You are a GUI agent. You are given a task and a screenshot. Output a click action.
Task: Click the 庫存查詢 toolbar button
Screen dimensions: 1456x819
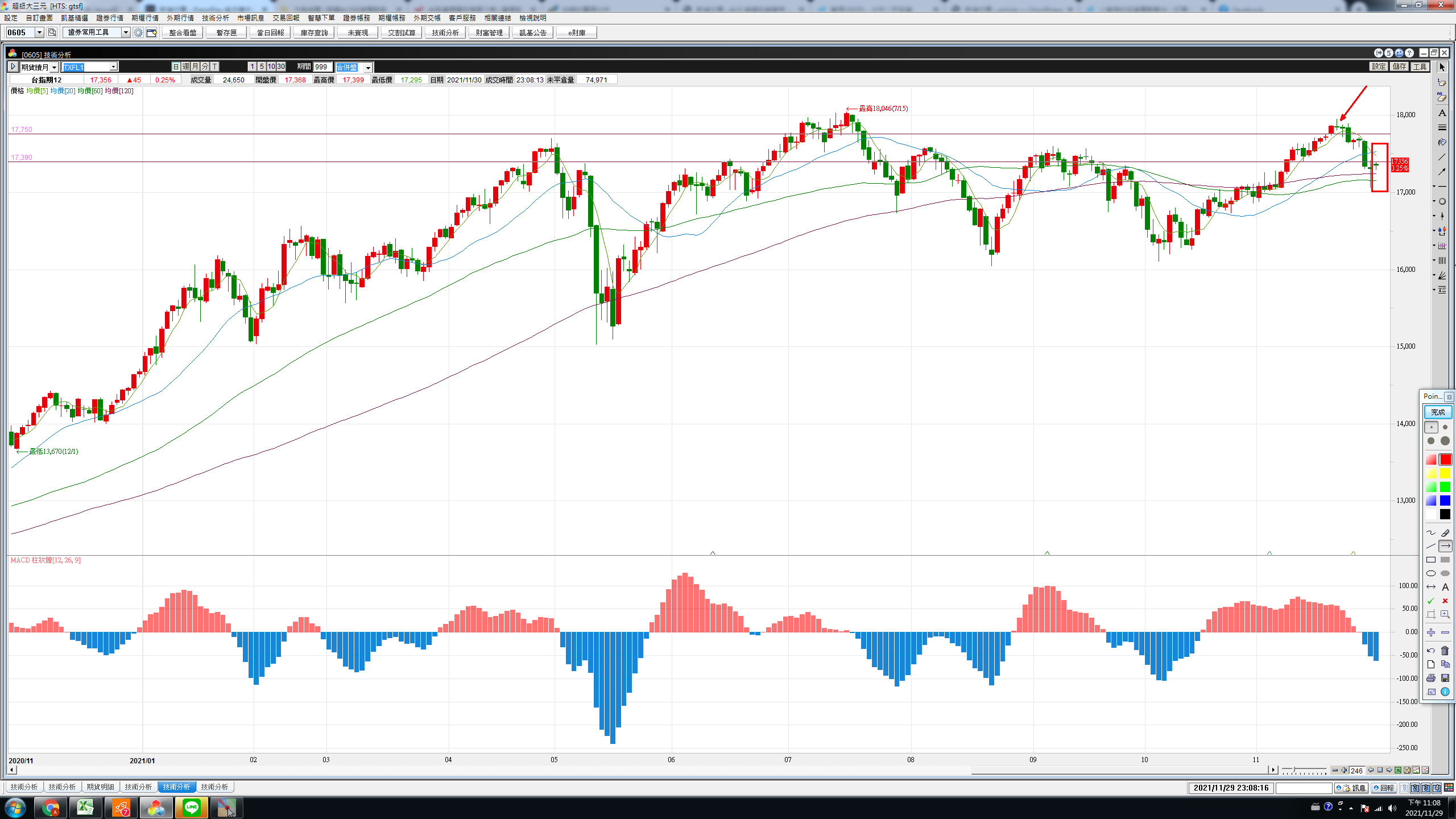[x=314, y=33]
